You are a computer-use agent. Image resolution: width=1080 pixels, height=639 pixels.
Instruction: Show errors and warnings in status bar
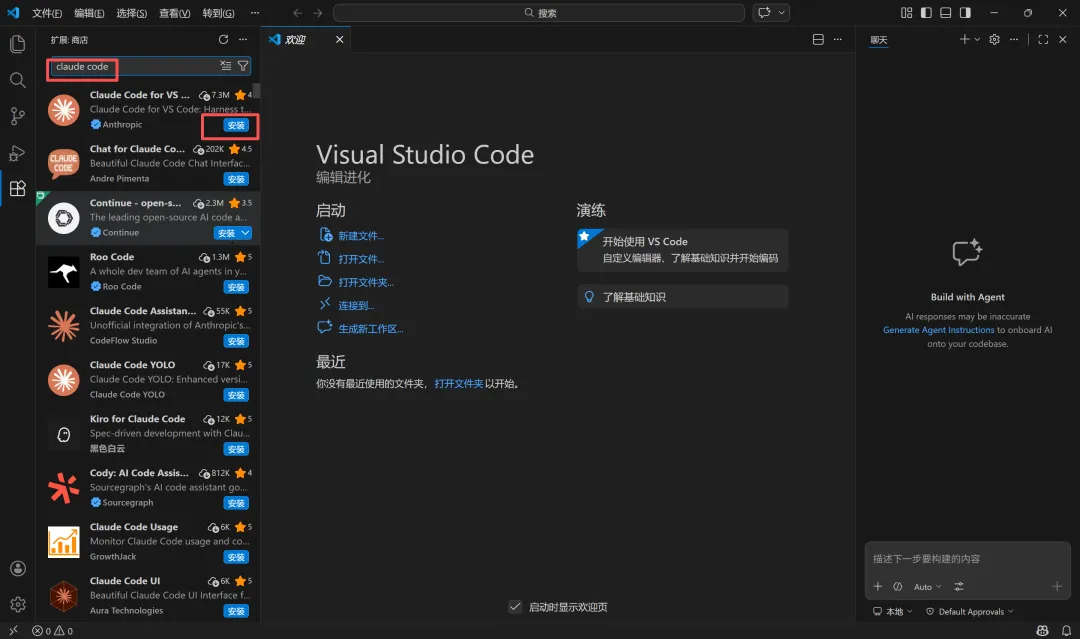pos(52,631)
